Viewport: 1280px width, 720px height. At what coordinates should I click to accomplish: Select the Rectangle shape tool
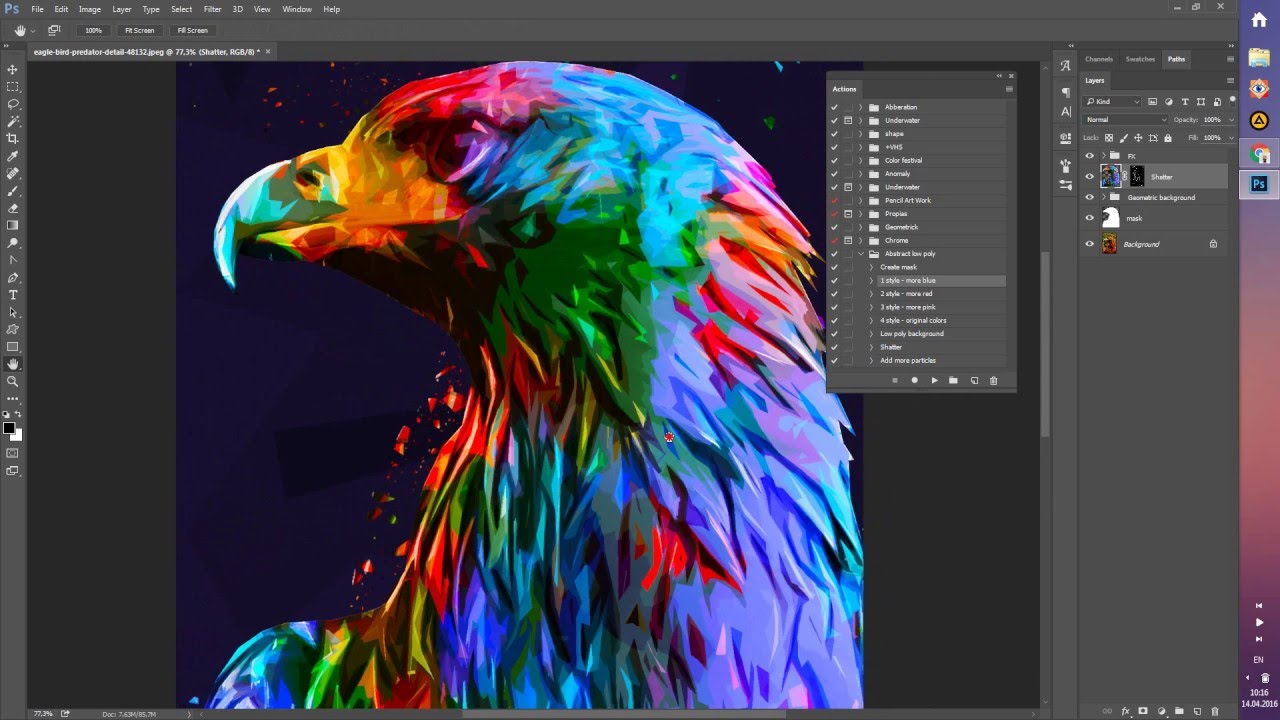click(x=13, y=347)
